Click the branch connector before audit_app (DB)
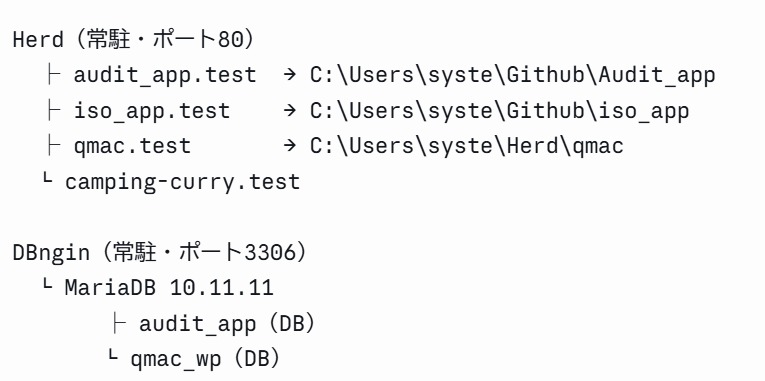Viewport: 765px width, 381px height. click(x=119, y=323)
